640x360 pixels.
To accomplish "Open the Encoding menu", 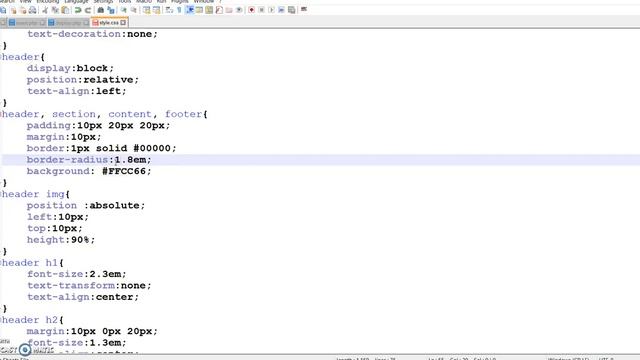I will tap(48, 1).
